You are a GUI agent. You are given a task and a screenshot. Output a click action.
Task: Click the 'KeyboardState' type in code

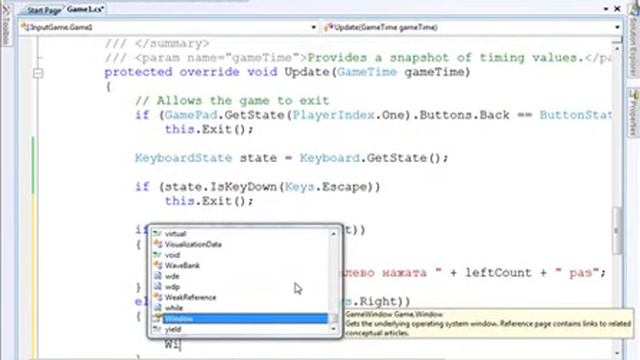point(183,158)
